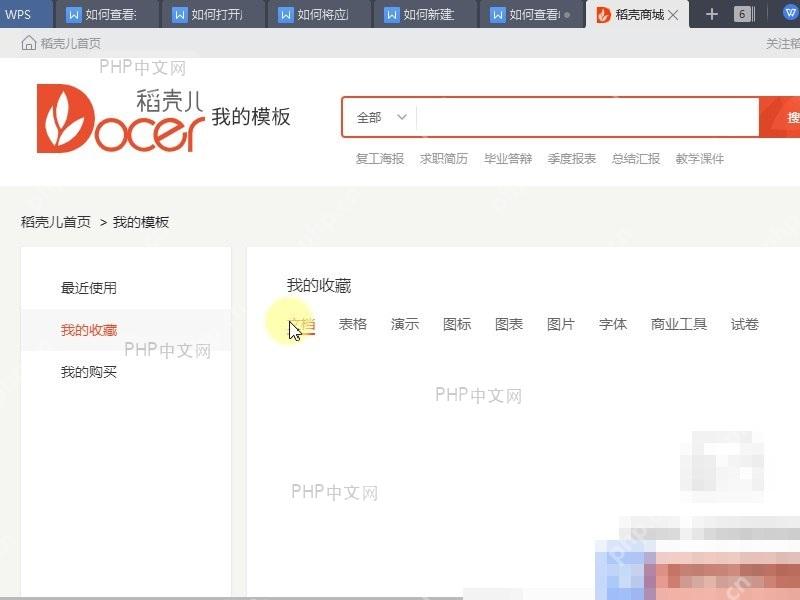Click the plus icon to add new tab
This screenshot has height=600, width=800.
click(x=712, y=14)
